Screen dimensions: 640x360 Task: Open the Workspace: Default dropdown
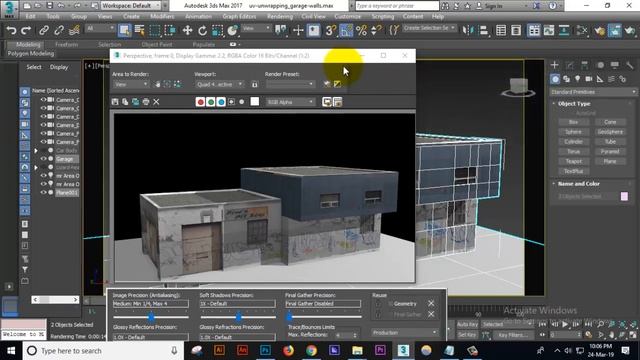click(x=131, y=6)
